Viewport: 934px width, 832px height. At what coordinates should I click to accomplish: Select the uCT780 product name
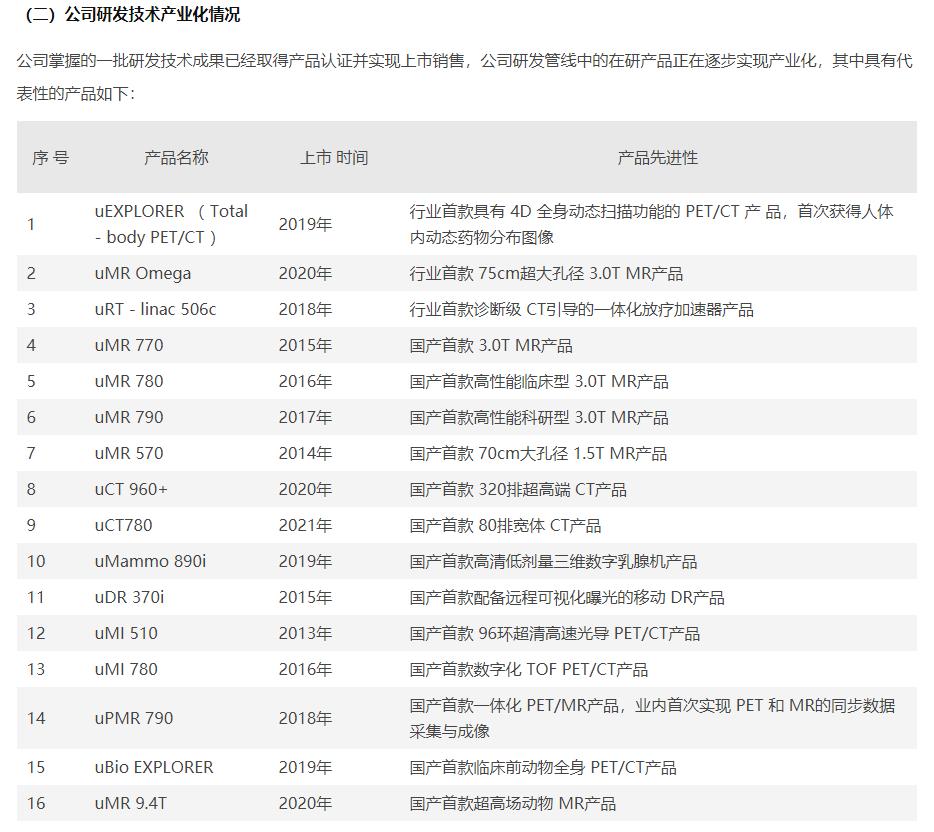click(133, 526)
